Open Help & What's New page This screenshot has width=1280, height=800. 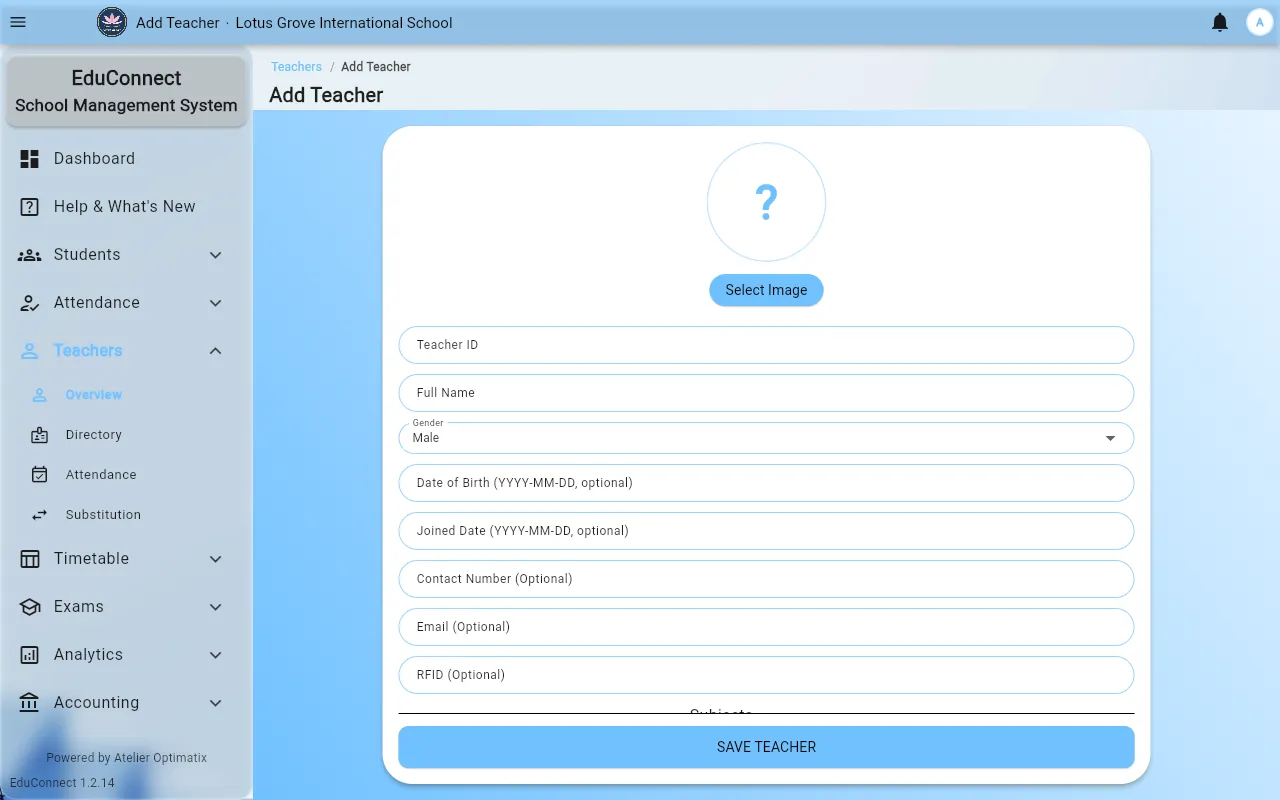coord(125,206)
